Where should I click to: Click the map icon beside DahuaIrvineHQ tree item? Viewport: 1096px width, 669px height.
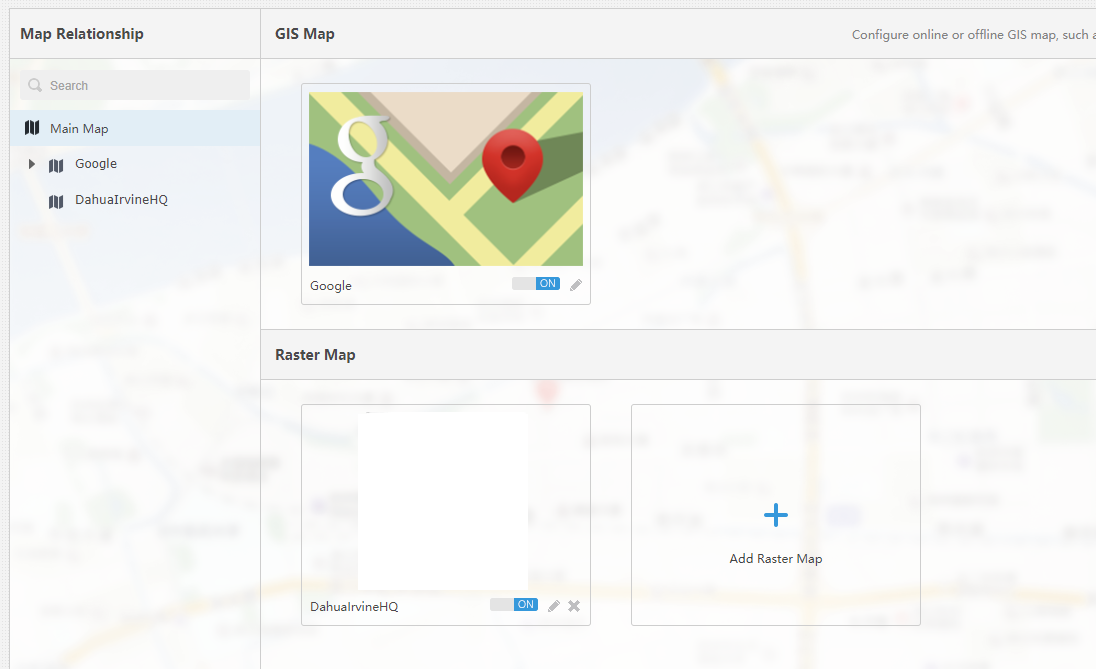pos(57,202)
